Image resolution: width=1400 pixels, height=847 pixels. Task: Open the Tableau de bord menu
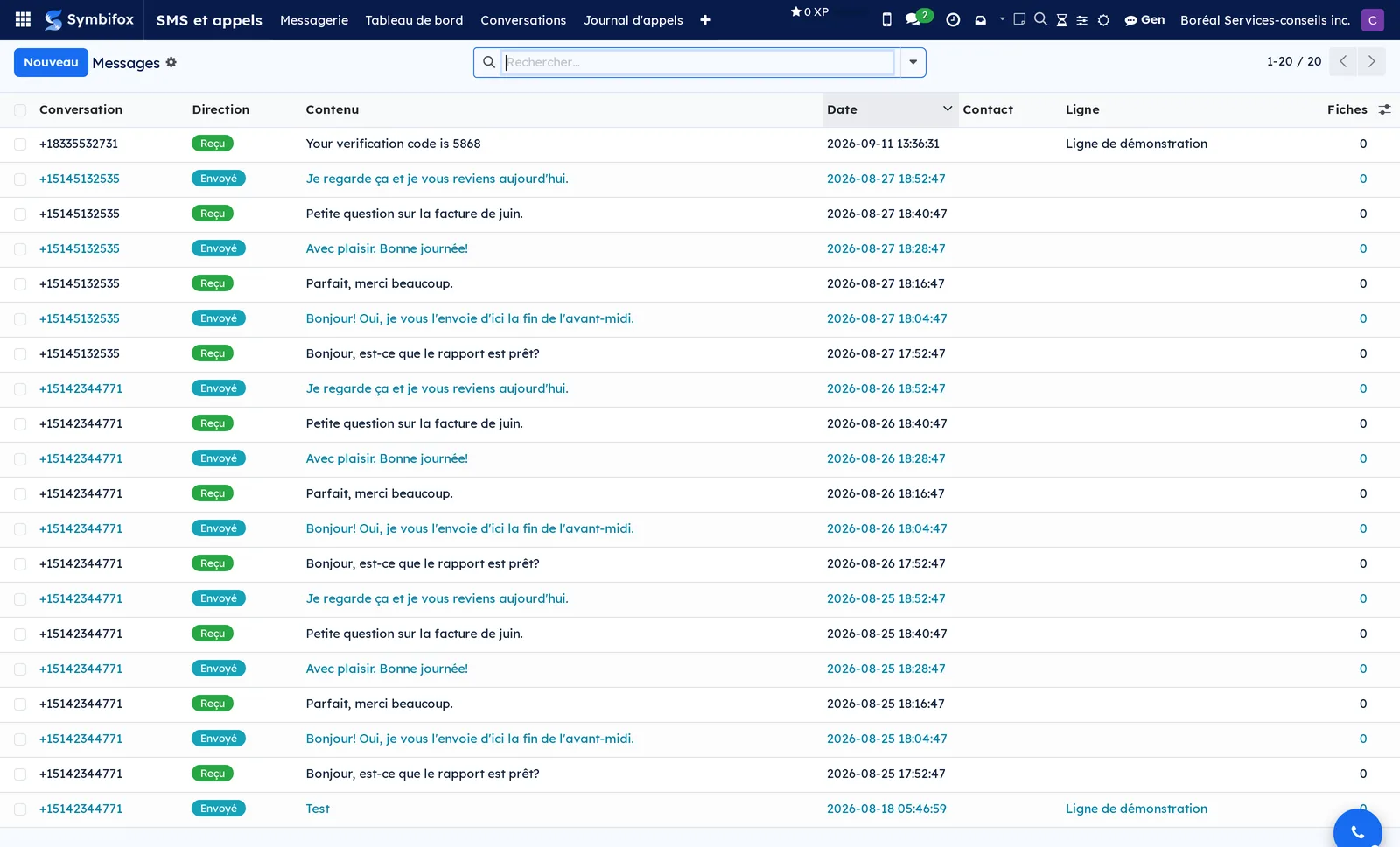coord(414,20)
